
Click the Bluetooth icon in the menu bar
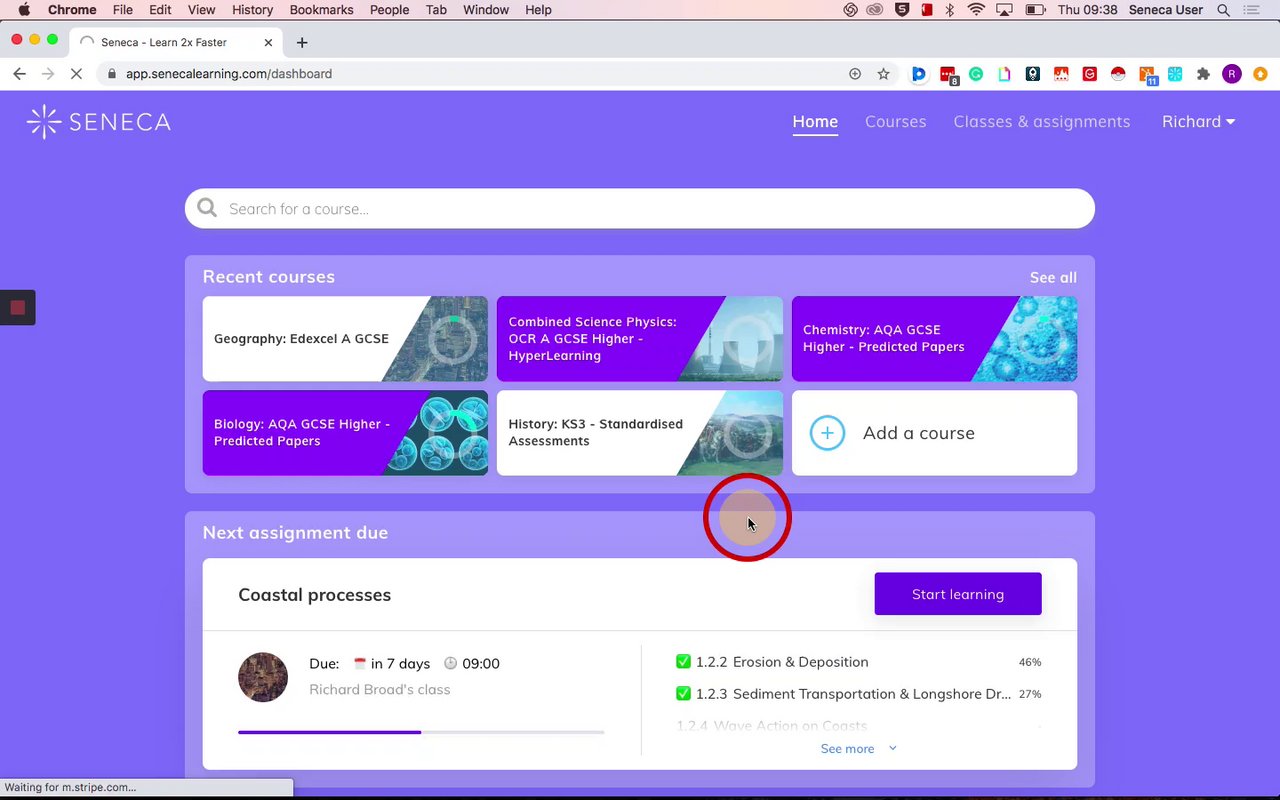point(950,10)
